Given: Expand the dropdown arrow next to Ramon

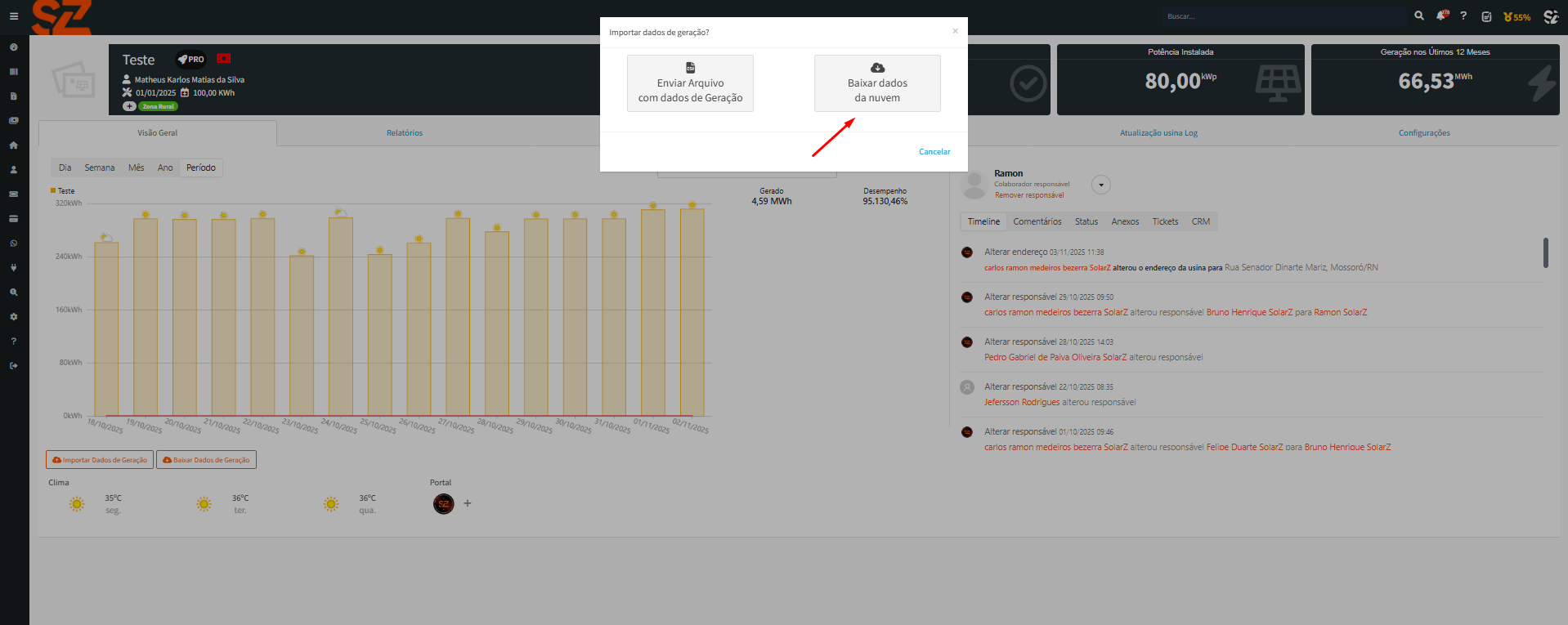Looking at the screenshot, I should (x=1101, y=185).
